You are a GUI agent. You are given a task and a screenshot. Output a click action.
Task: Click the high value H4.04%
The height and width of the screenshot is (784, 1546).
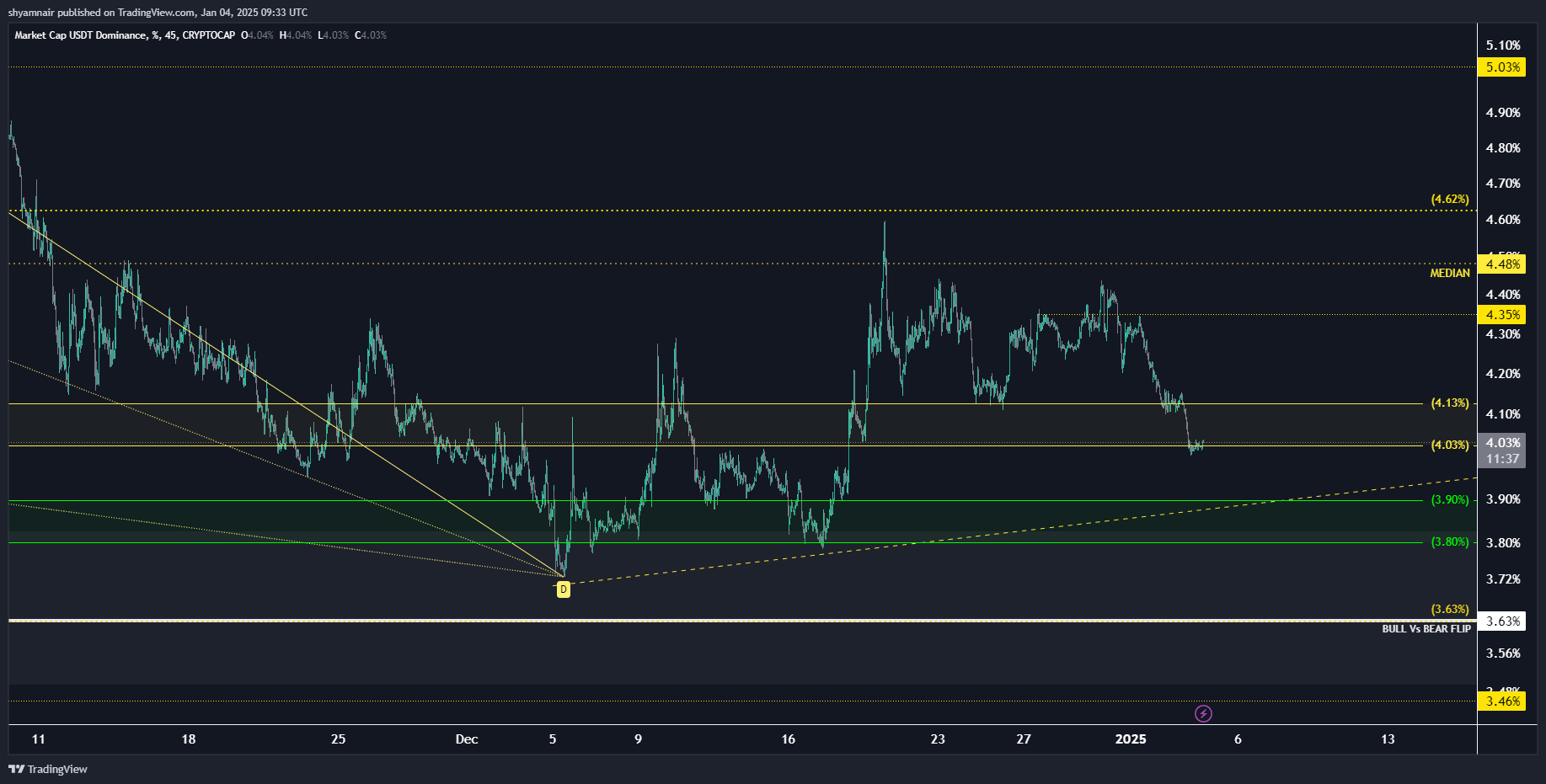click(296, 35)
